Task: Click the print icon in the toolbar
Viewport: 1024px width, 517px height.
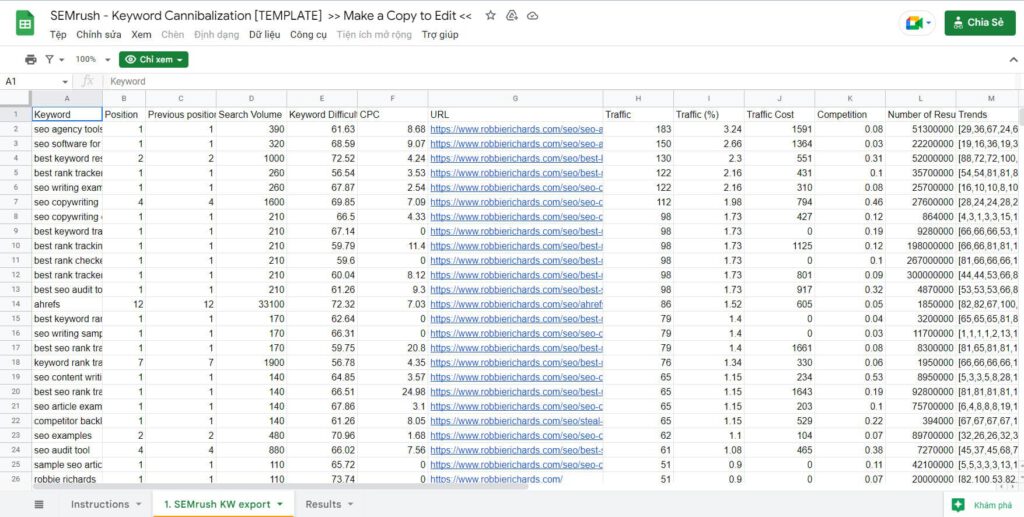Action: tap(31, 59)
